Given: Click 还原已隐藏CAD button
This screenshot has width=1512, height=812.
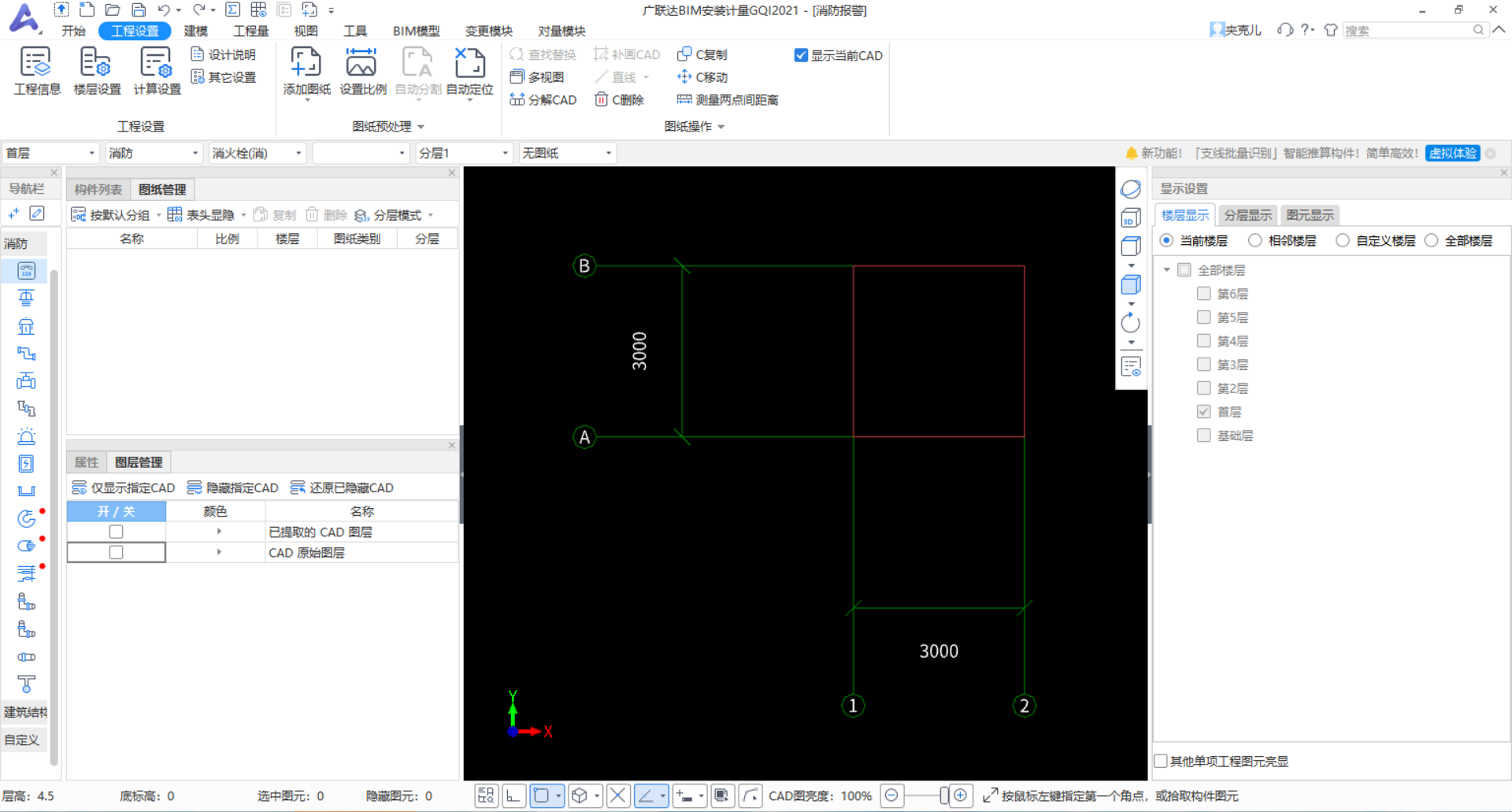Looking at the screenshot, I should click(342, 488).
